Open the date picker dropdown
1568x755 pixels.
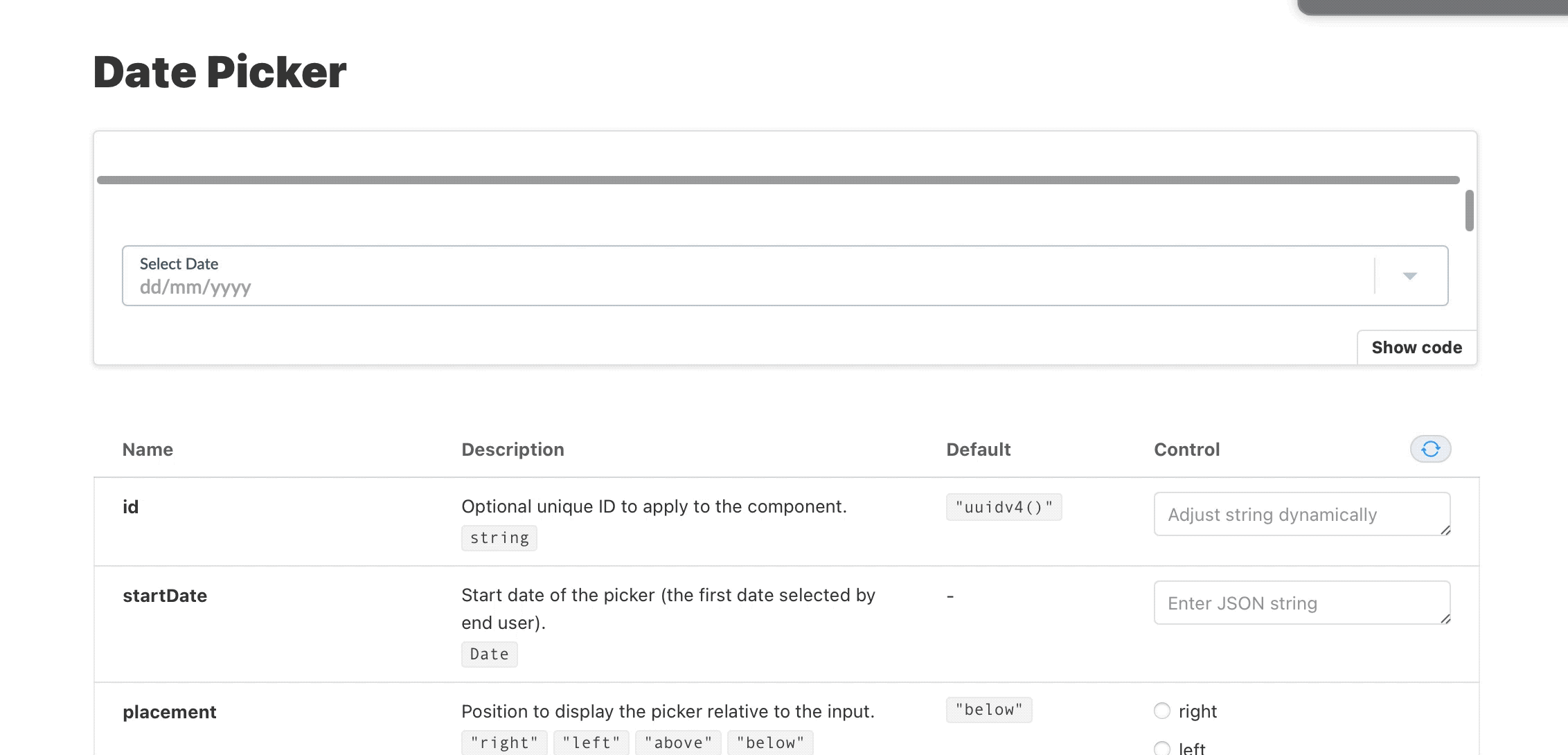[x=1410, y=275]
